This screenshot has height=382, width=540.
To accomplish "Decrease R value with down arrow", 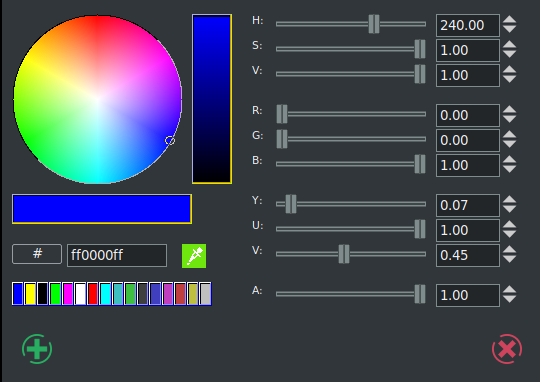I will pos(509,119).
